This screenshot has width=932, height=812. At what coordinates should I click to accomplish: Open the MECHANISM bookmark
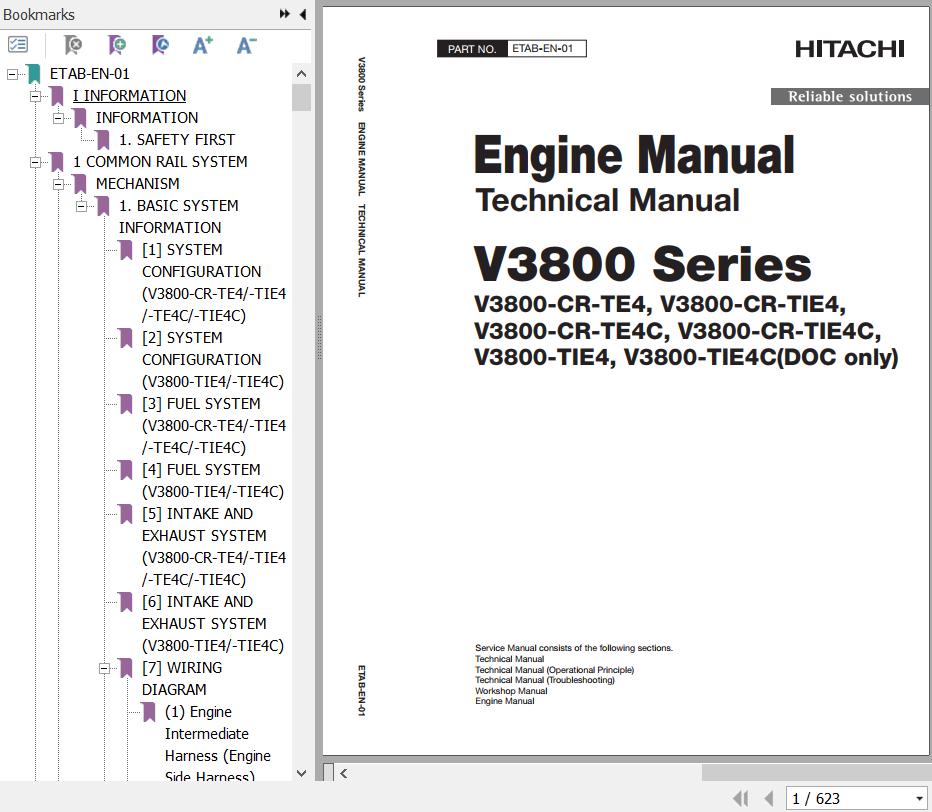(x=137, y=184)
